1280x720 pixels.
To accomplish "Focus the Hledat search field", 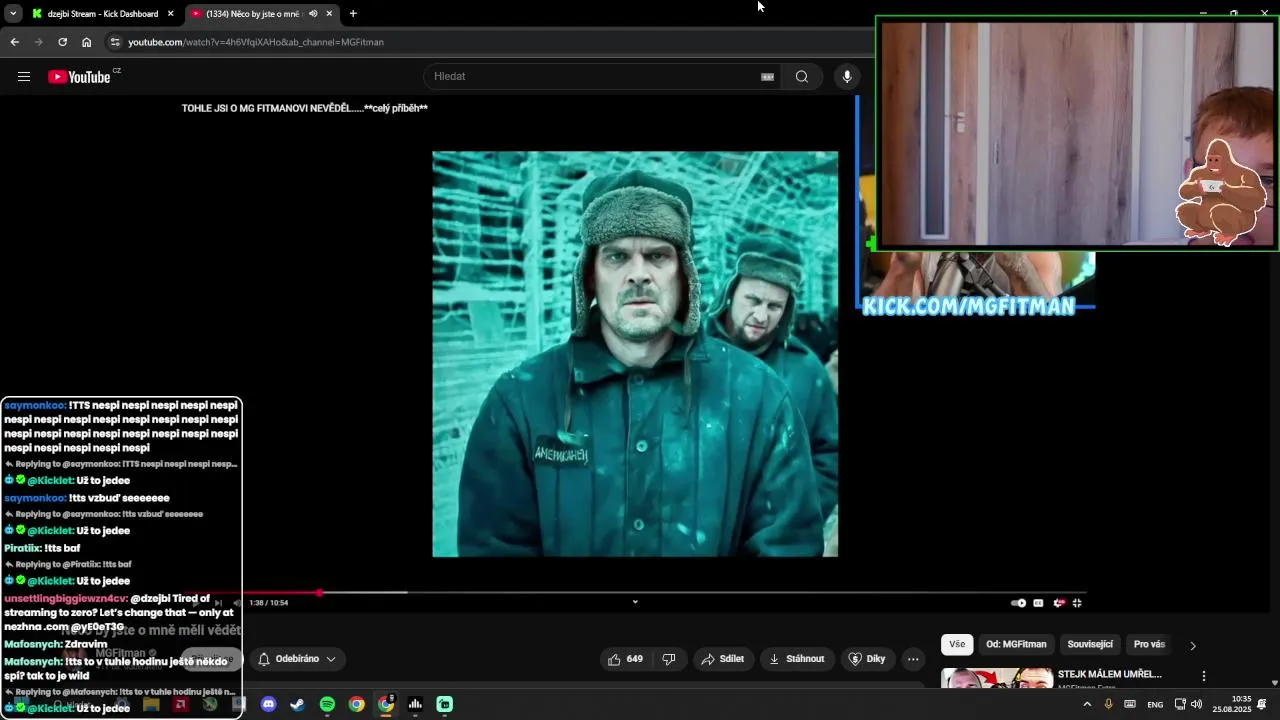I will 595,77.
